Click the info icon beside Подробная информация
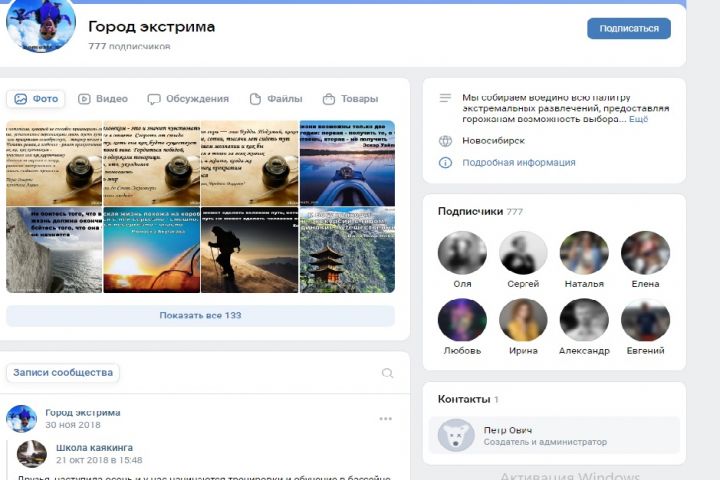This screenshot has height=480, width=720. [x=445, y=163]
